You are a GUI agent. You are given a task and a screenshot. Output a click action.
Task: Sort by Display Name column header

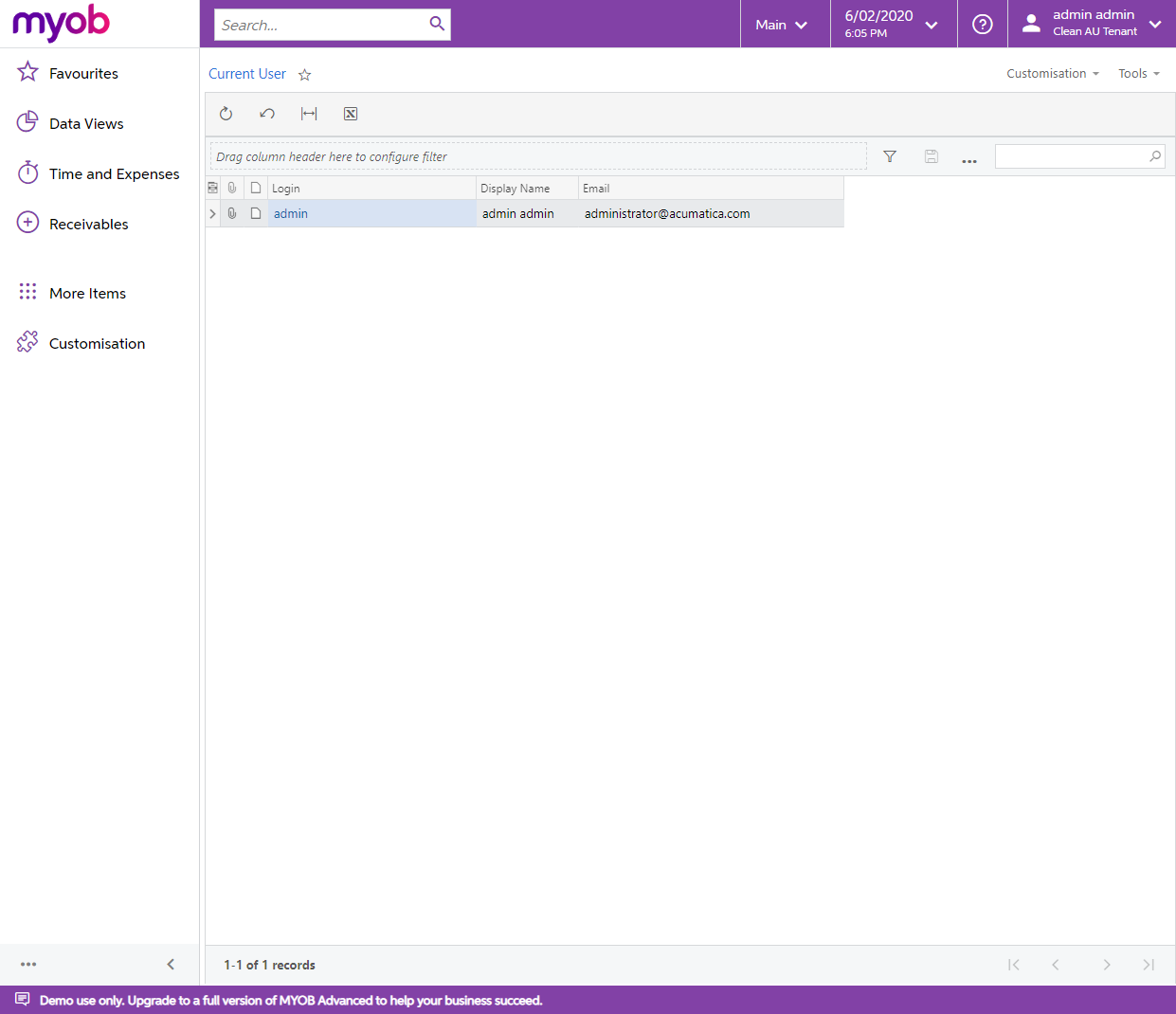coord(527,188)
